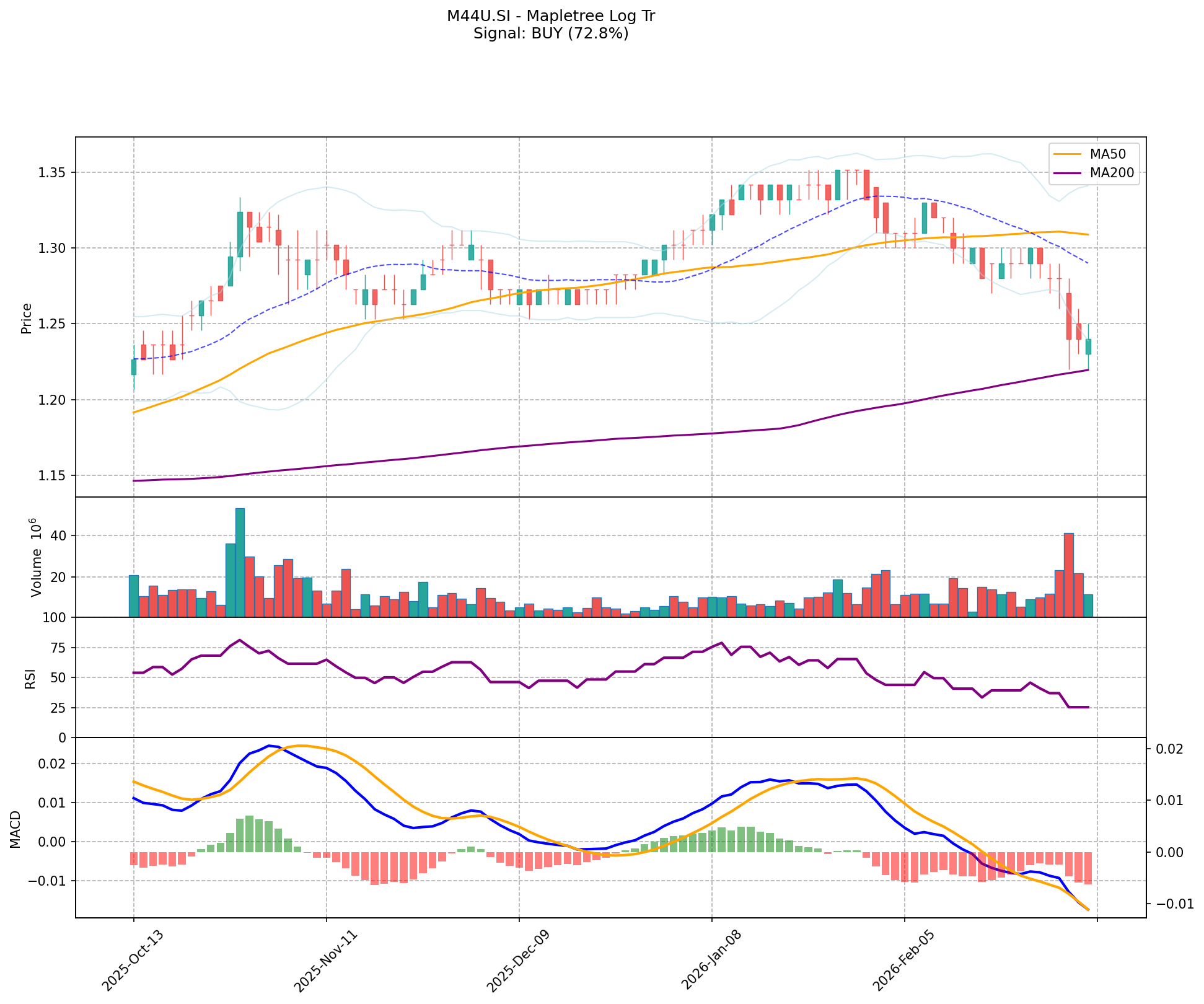Click the RSI axis label
The image size is (1204, 1004).
pyautogui.click(x=30, y=679)
